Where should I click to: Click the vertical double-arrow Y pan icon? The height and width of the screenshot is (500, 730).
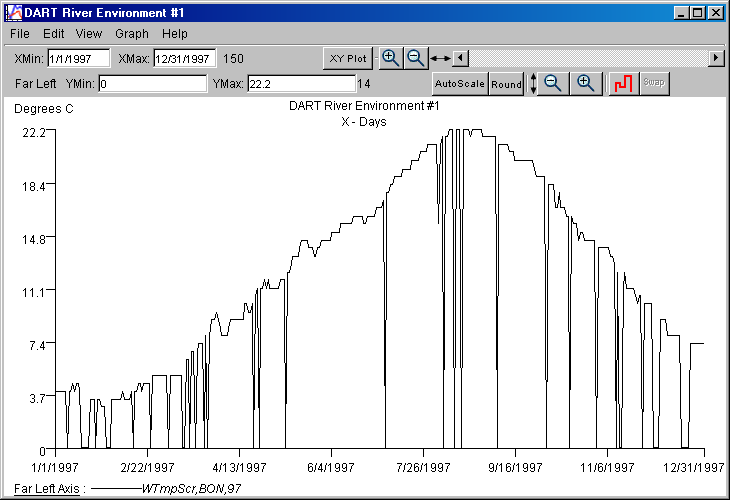tap(533, 84)
